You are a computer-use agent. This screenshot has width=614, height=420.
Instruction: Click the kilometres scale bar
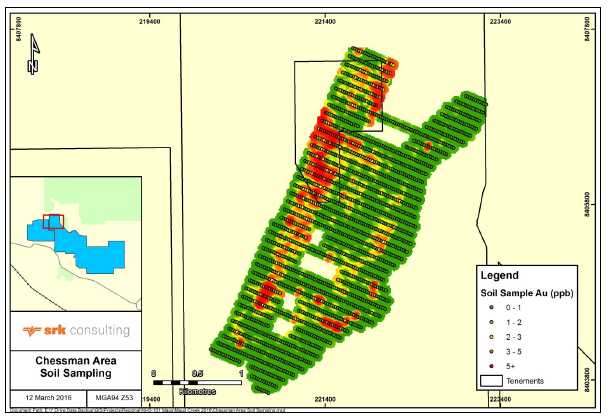[x=197, y=382]
